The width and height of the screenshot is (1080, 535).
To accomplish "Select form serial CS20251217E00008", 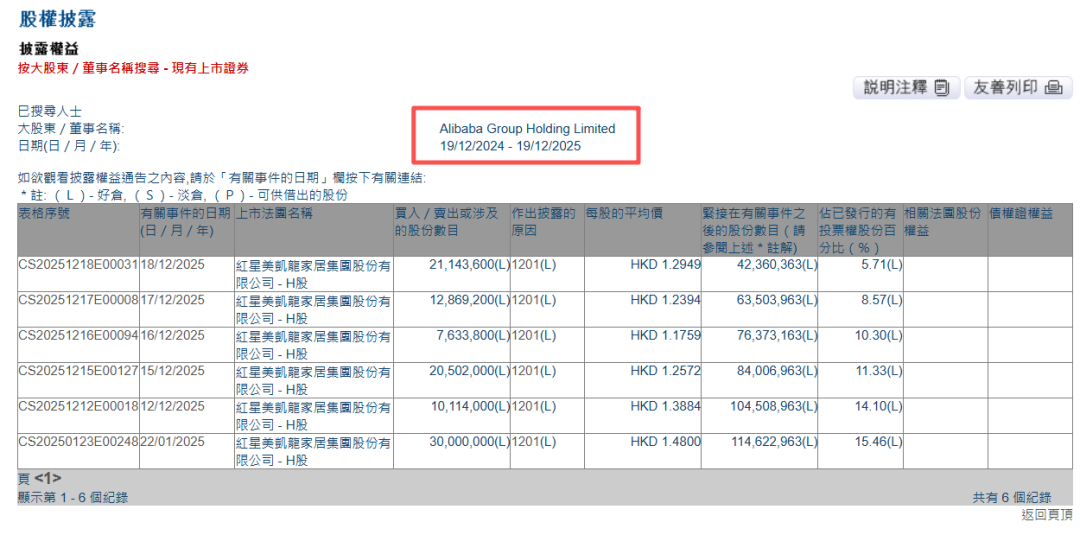I will click(x=79, y=300).
